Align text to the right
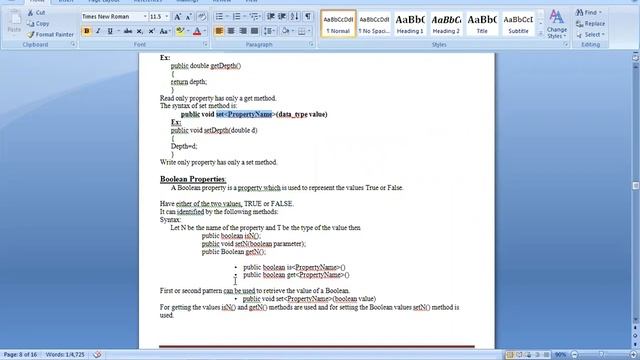Viewport: 640px width, 360px height. (243, 31)
